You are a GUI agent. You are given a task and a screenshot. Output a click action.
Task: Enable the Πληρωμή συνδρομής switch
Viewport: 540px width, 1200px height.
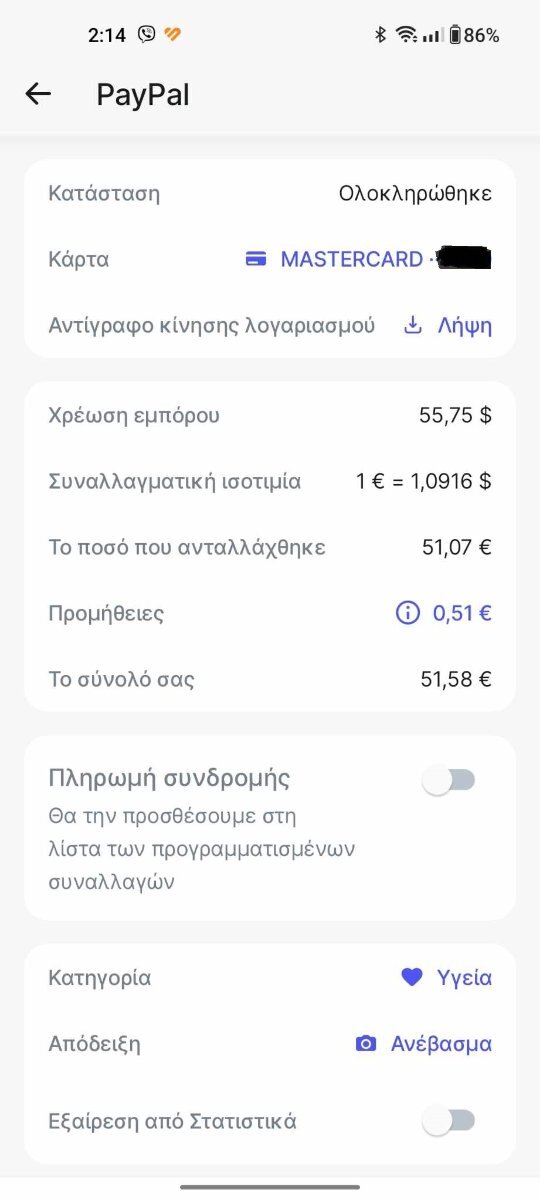pyautogui.click(x=449, y=780)
